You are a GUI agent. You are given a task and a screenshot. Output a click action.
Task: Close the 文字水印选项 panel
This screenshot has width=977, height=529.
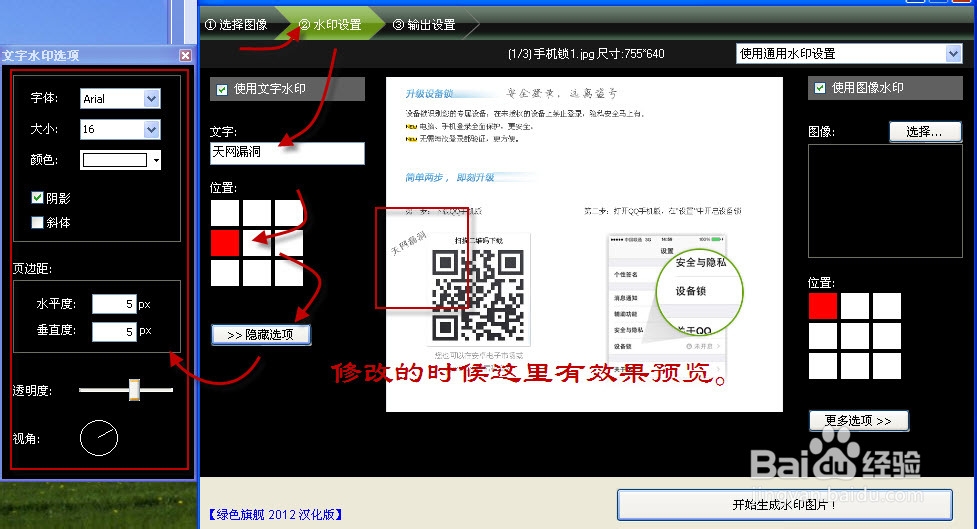(x=186, y=55)
